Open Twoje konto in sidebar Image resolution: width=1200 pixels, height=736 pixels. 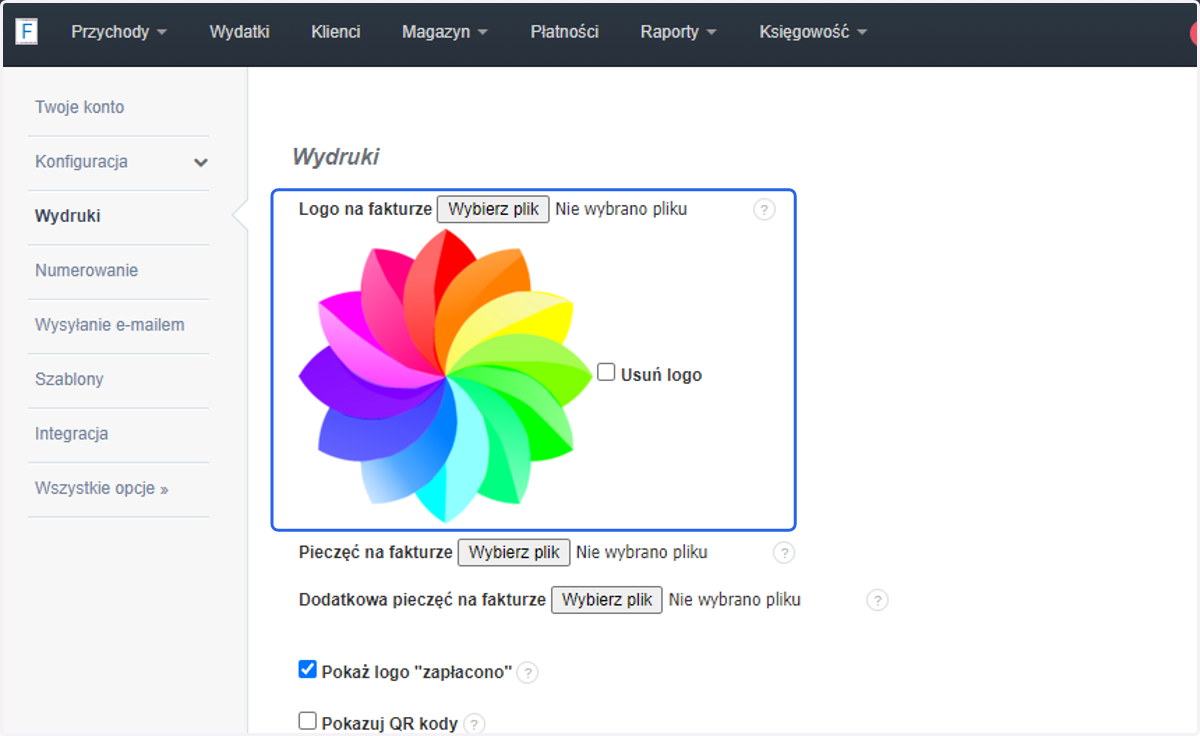tap(80, 107)
